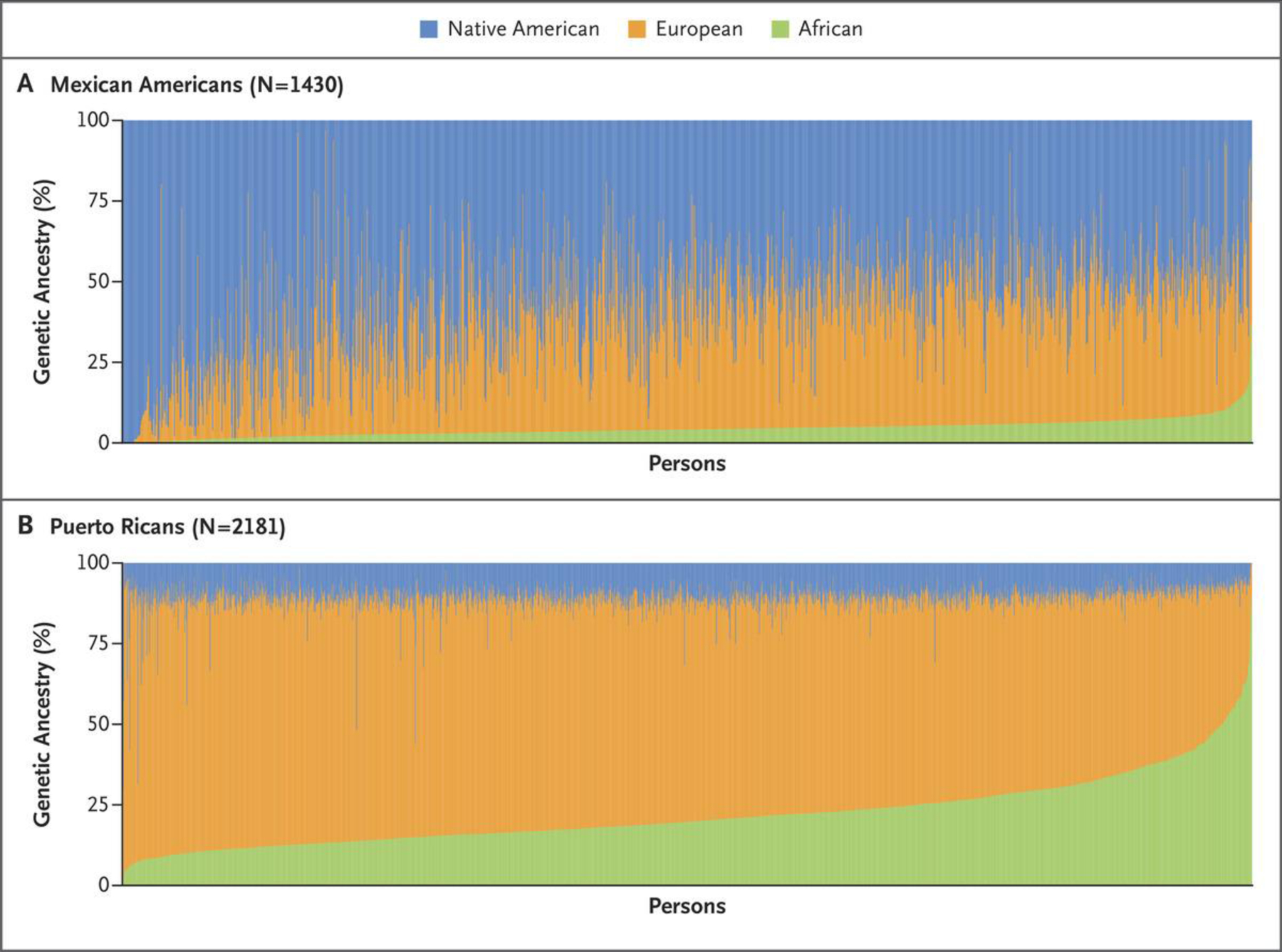Click the 25 tick label in panel A
Screen dimensions: 1282x952
(x=98, y=362)
